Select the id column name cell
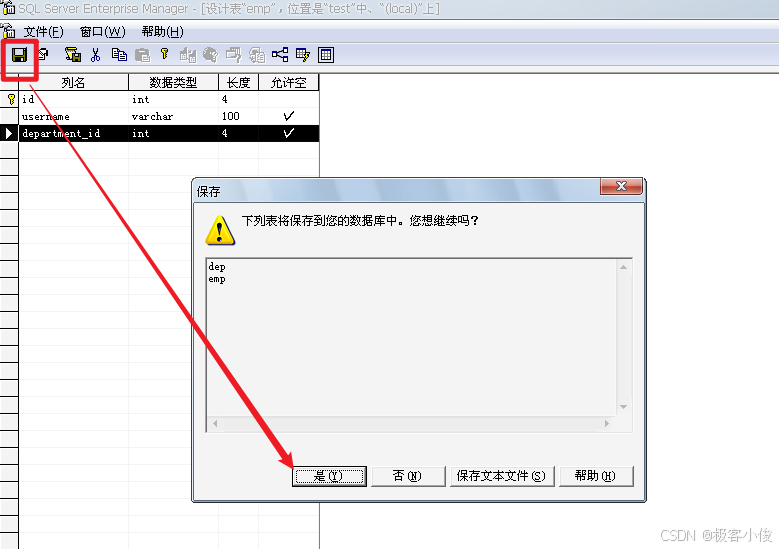The height and width of the screenshot is (549, 779). (x=74, y=99)
